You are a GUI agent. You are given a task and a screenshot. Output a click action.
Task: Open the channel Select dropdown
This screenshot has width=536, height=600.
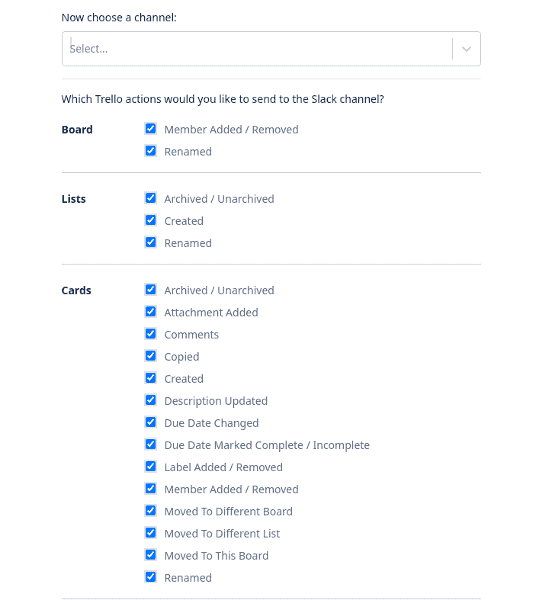click(x=271, y=49)
